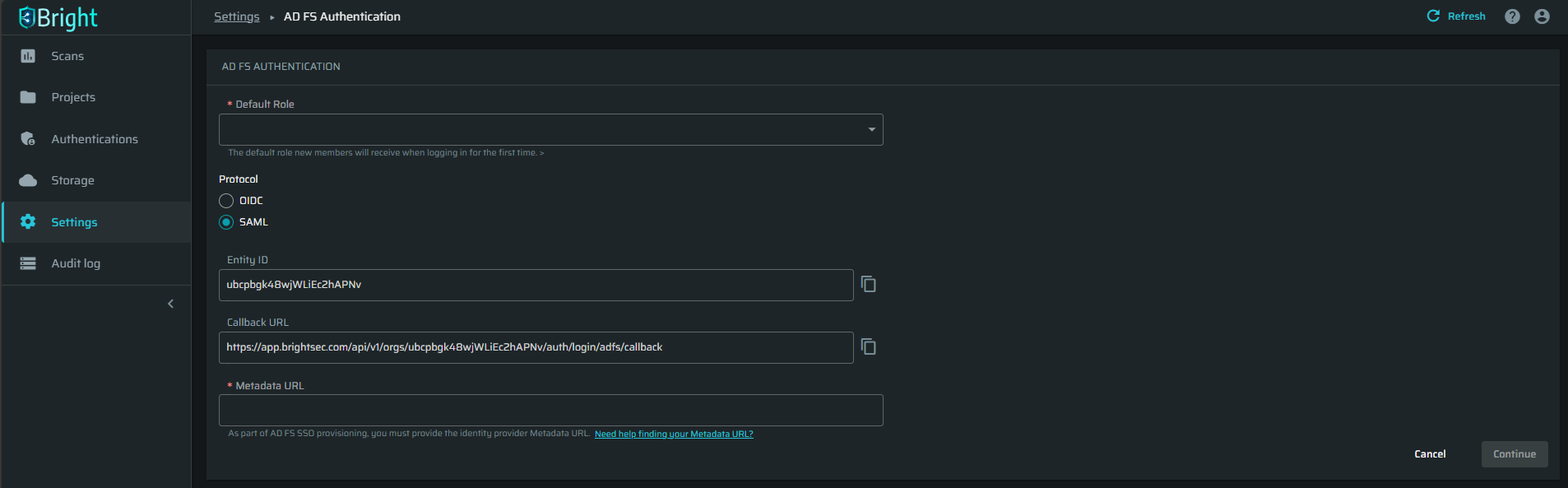This screenshot has height=488, width=1568.
Task: Open the user account menu
Action: point(1542,16)
